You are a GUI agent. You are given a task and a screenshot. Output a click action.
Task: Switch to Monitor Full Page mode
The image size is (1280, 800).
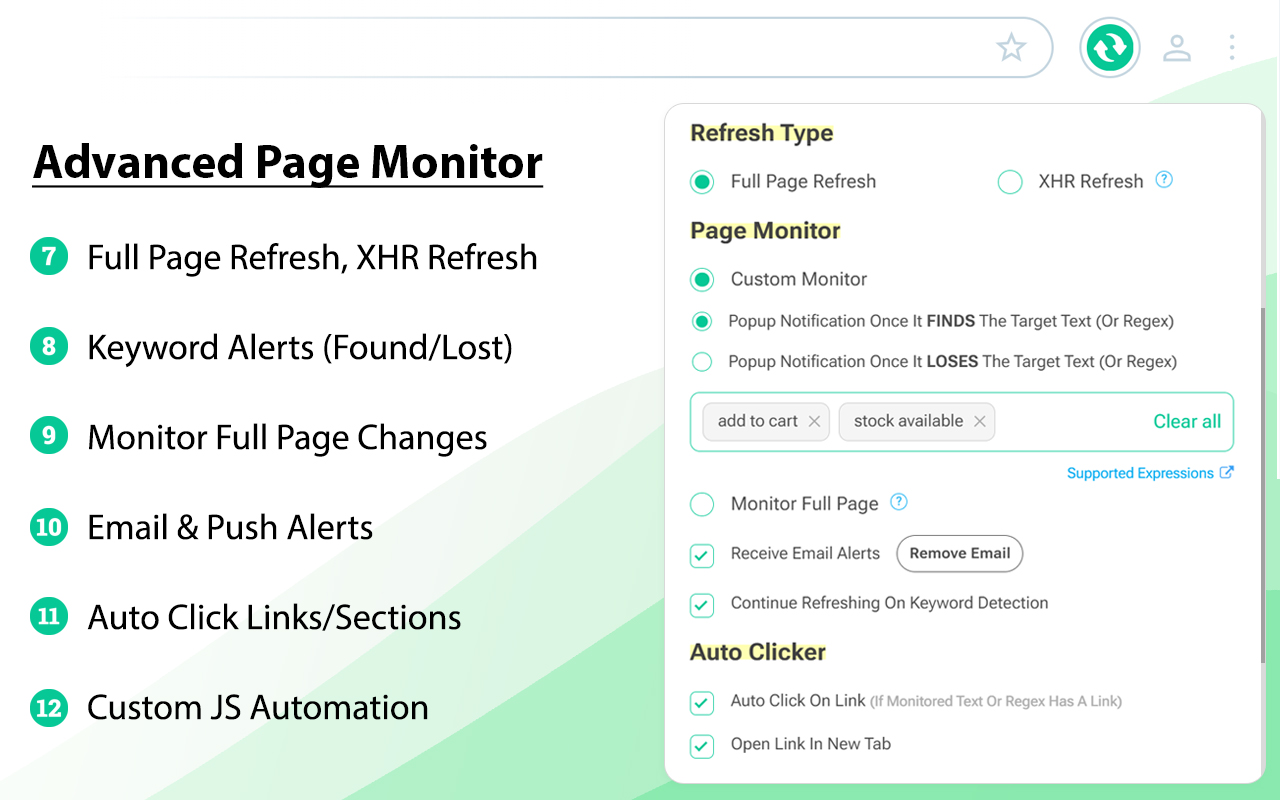click(702, 504)
